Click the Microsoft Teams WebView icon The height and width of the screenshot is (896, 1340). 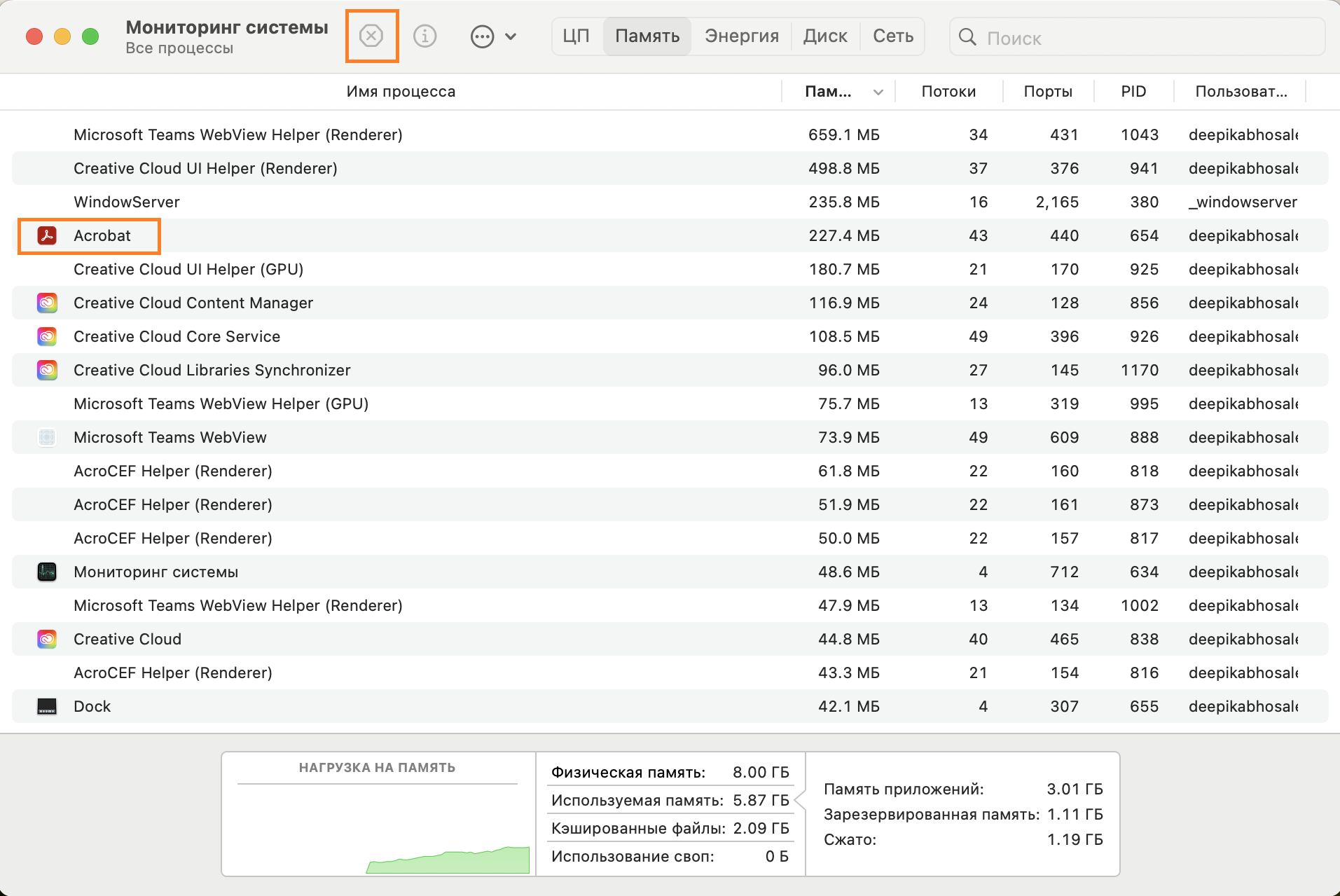pyautogui.click(x=47, y=437)
